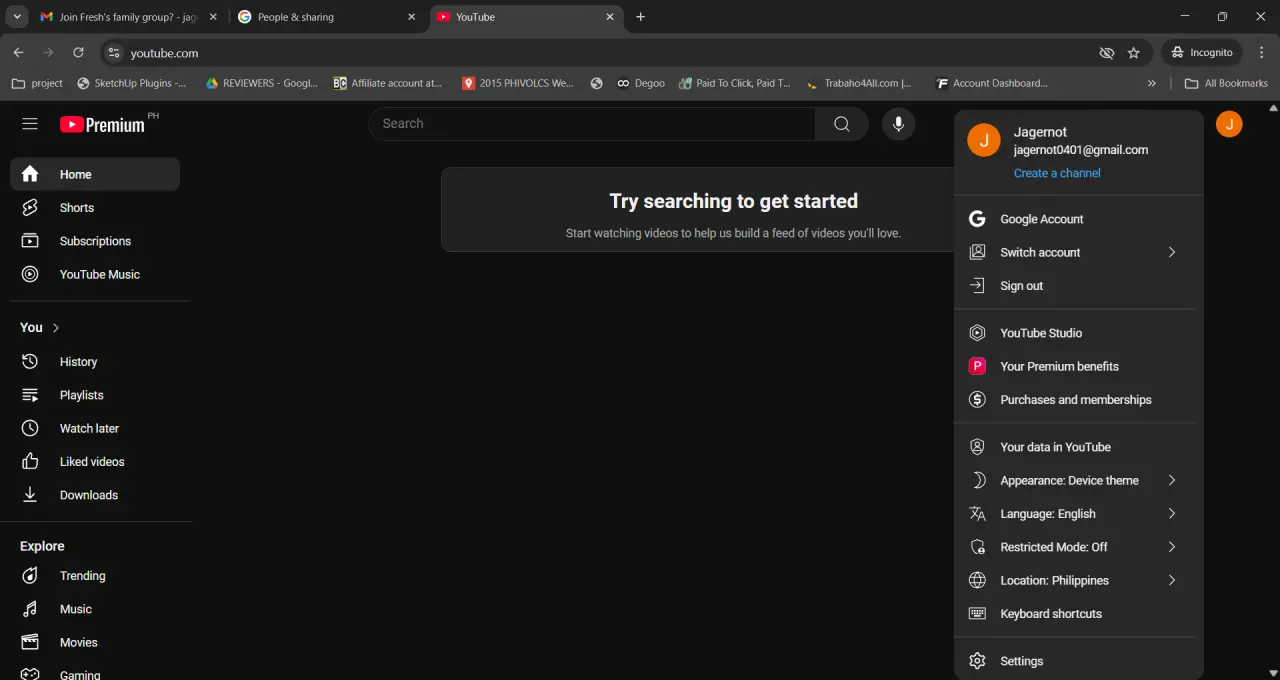Open the SketchUp Plugins bookmark
1280x680 pixels.
click(x=131, y=83)
